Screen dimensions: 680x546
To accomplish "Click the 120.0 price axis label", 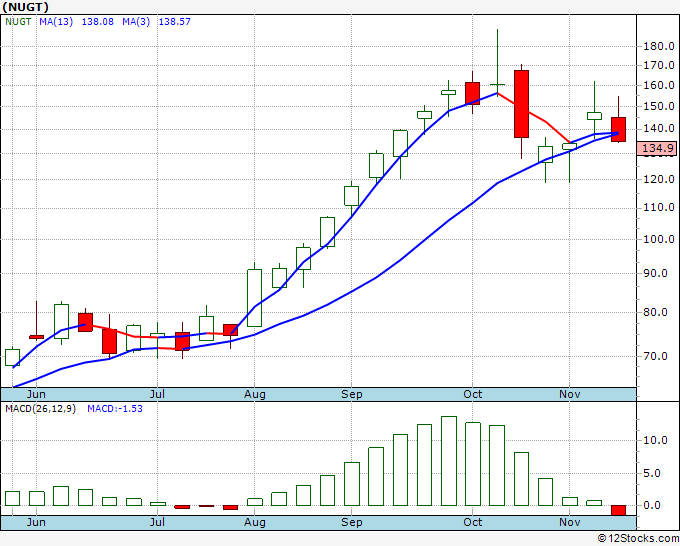I will click(x=658, y=179).
